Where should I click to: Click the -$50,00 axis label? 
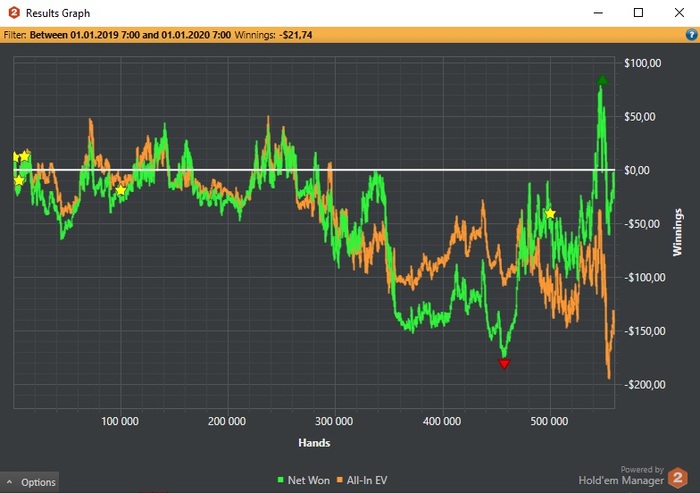click(x=642, y=224)
